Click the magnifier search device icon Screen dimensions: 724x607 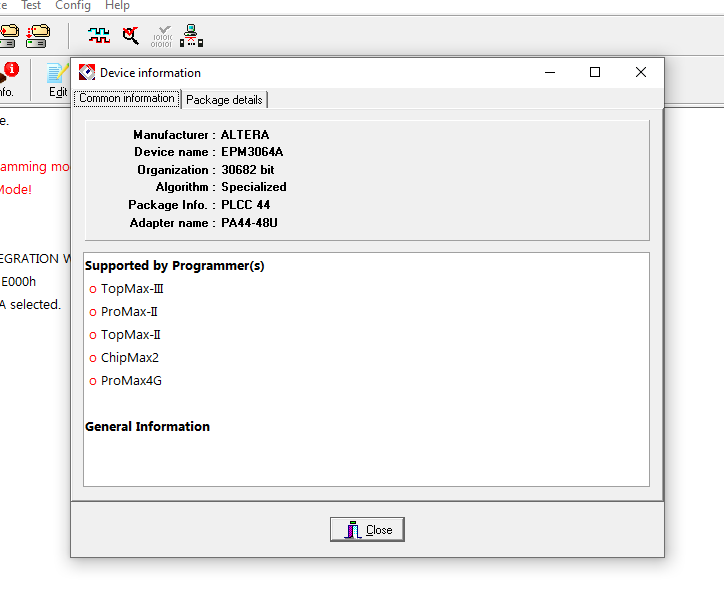pos(131,36)
